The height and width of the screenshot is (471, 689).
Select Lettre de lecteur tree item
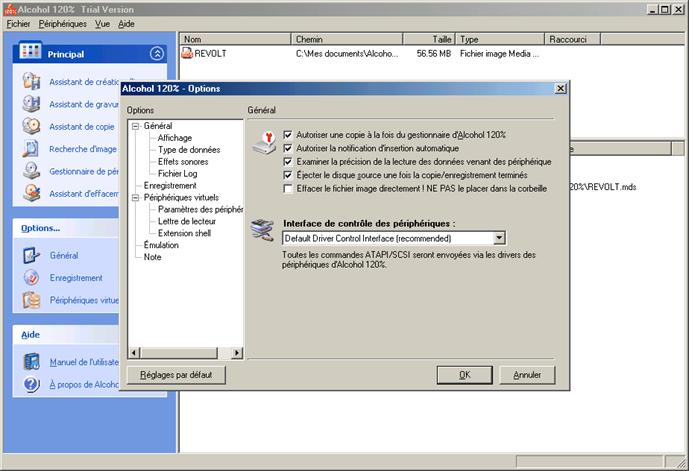tap(187, 221)
